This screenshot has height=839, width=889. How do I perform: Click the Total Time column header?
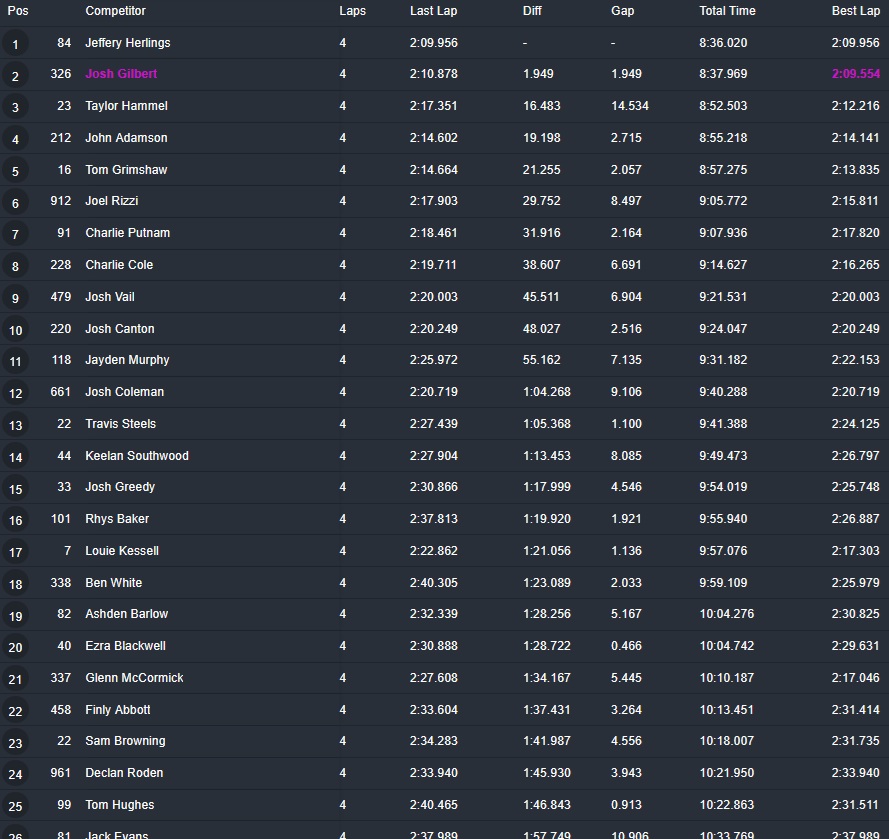727,11
